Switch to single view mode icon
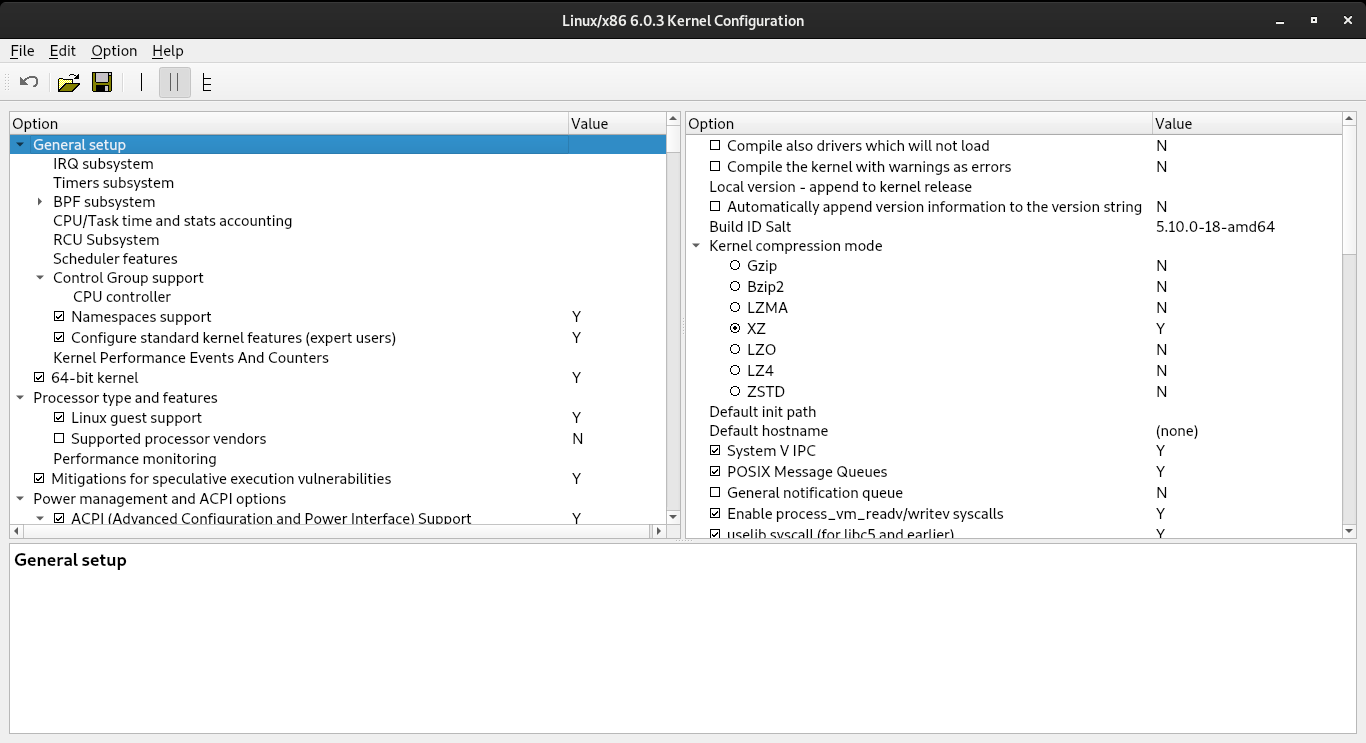 [x=141, y=82]
